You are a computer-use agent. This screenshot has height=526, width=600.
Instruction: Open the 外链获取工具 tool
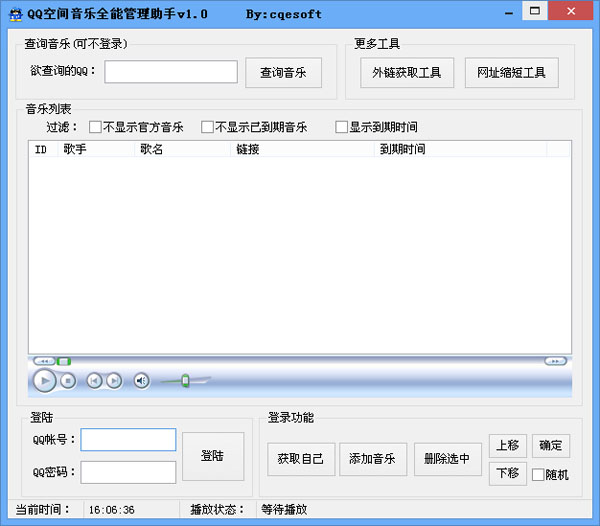pyautogui.click(x=407, y=73)
